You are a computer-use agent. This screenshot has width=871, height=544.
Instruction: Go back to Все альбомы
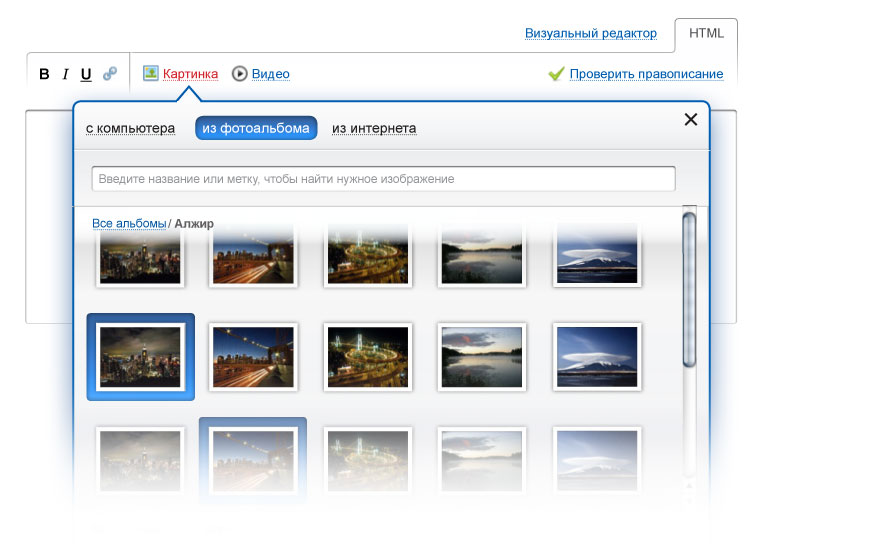coord(129,223)
